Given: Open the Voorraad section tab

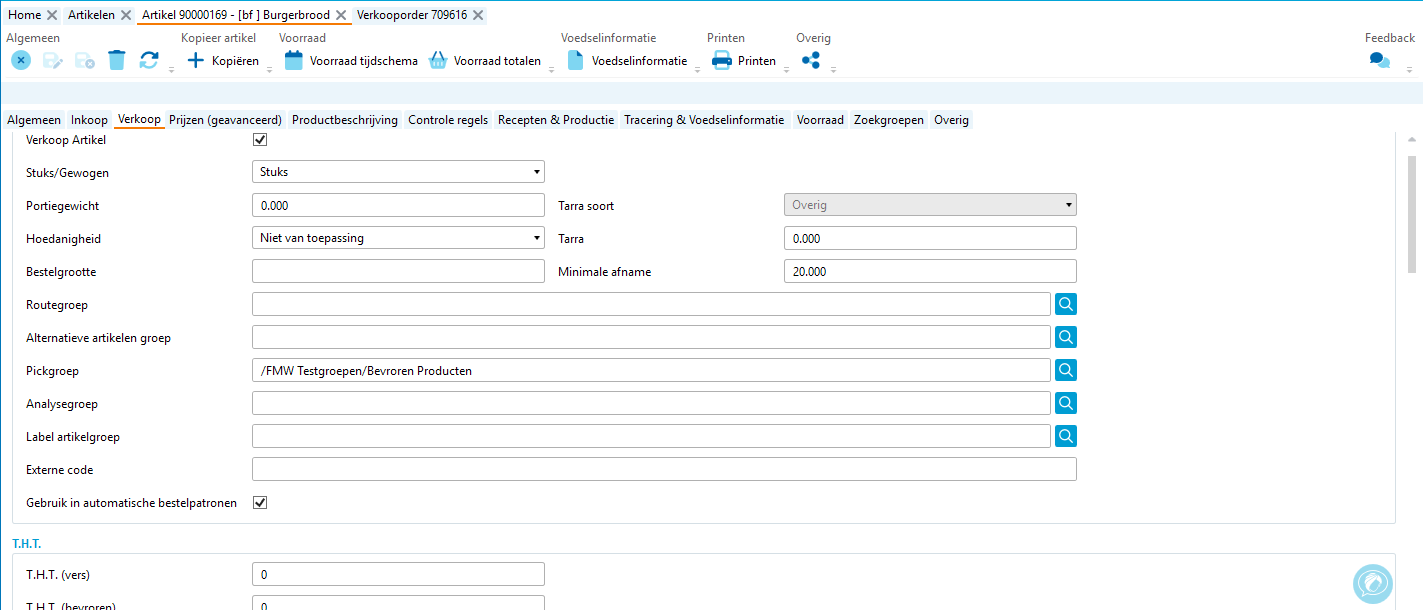Looking at the screenshot, I should click(x=820, y=120).
